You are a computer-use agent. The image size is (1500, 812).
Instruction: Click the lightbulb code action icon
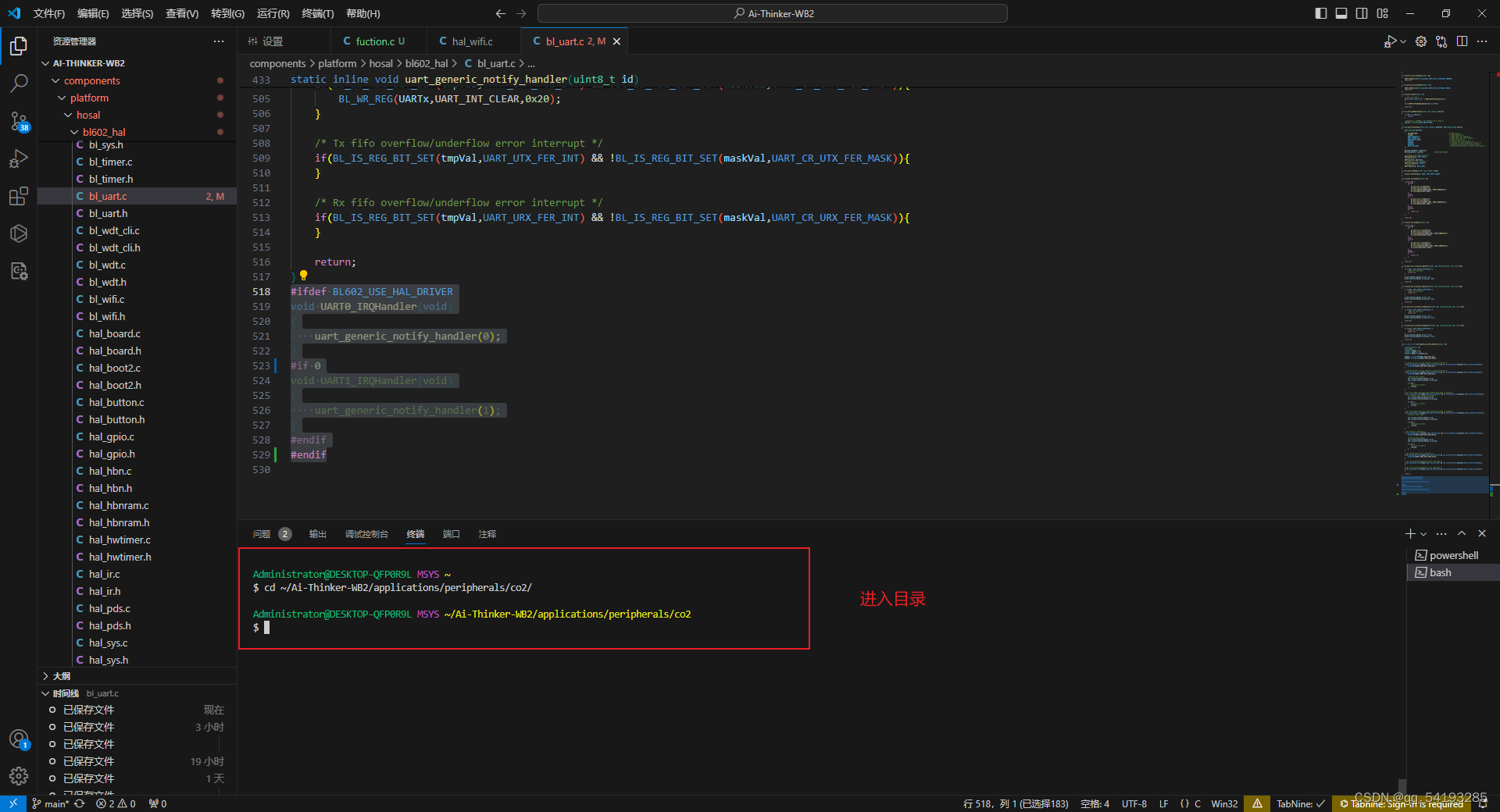[x=304, y=276]
